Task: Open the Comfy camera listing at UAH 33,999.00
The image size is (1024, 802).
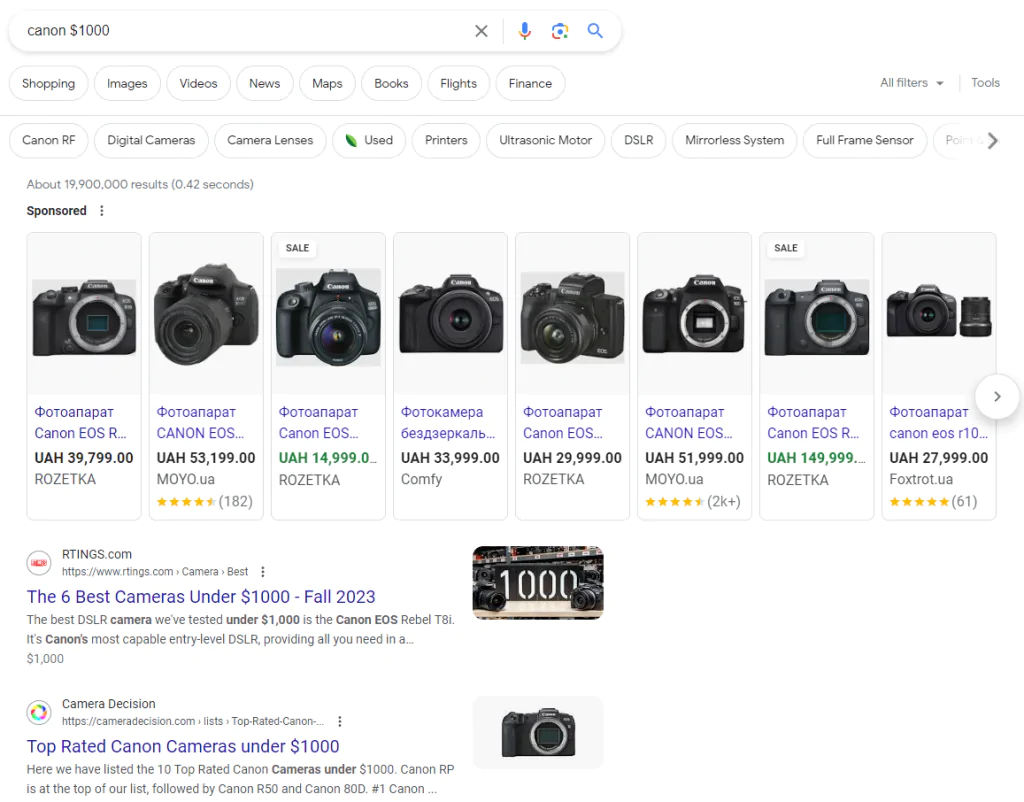Action: [451, 376]
